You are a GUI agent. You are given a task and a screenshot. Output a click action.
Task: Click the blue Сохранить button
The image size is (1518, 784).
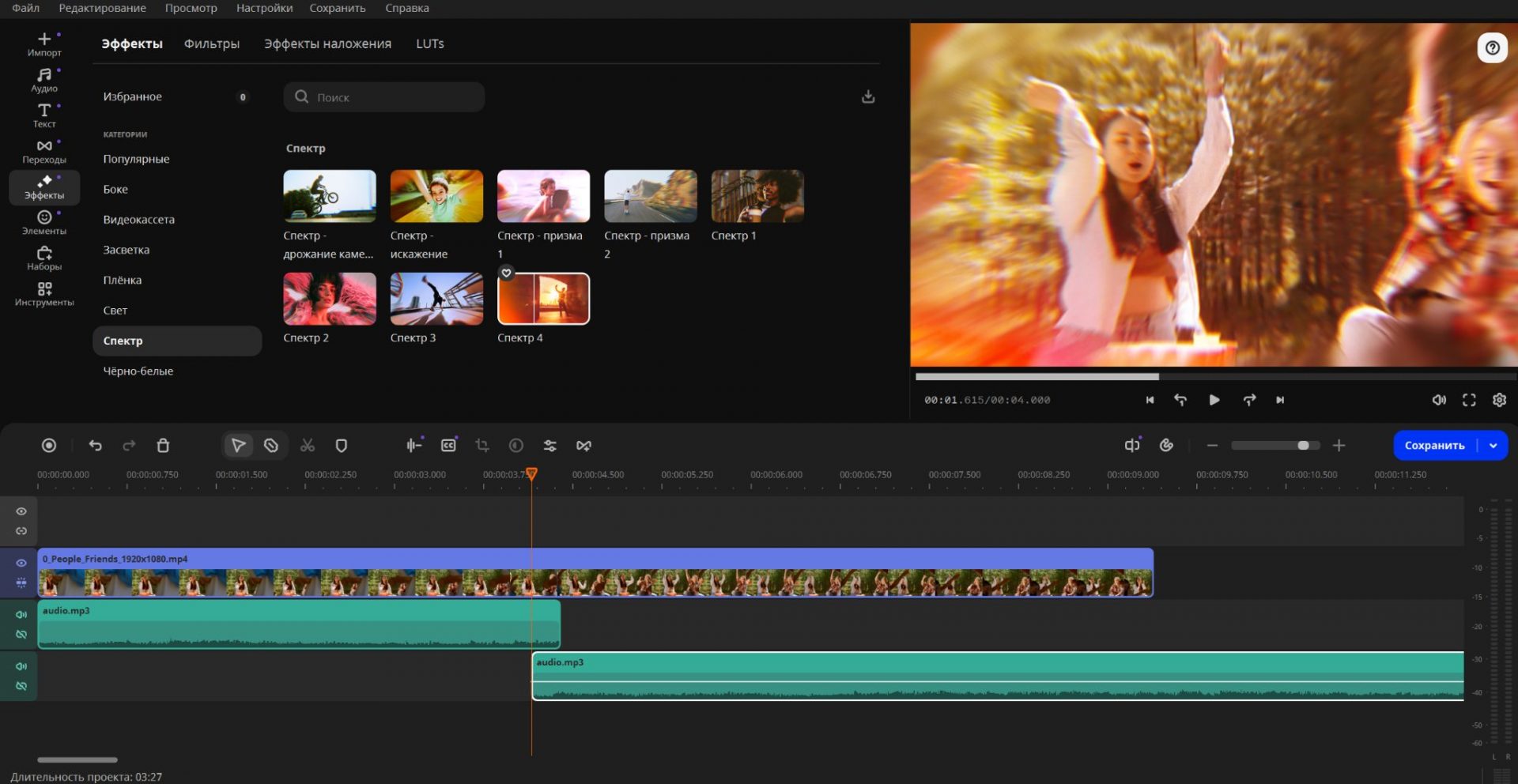coord(1433,446)
